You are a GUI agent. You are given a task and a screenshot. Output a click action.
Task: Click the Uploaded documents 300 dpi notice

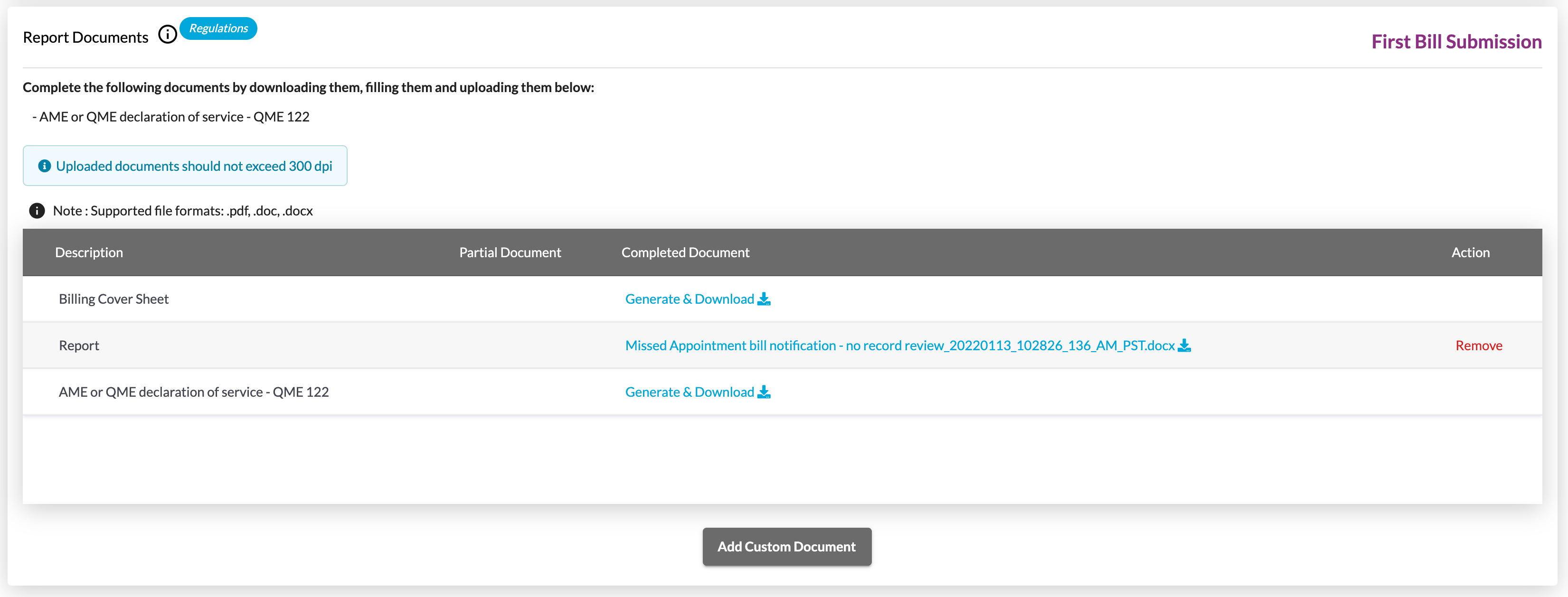point(194,166)
